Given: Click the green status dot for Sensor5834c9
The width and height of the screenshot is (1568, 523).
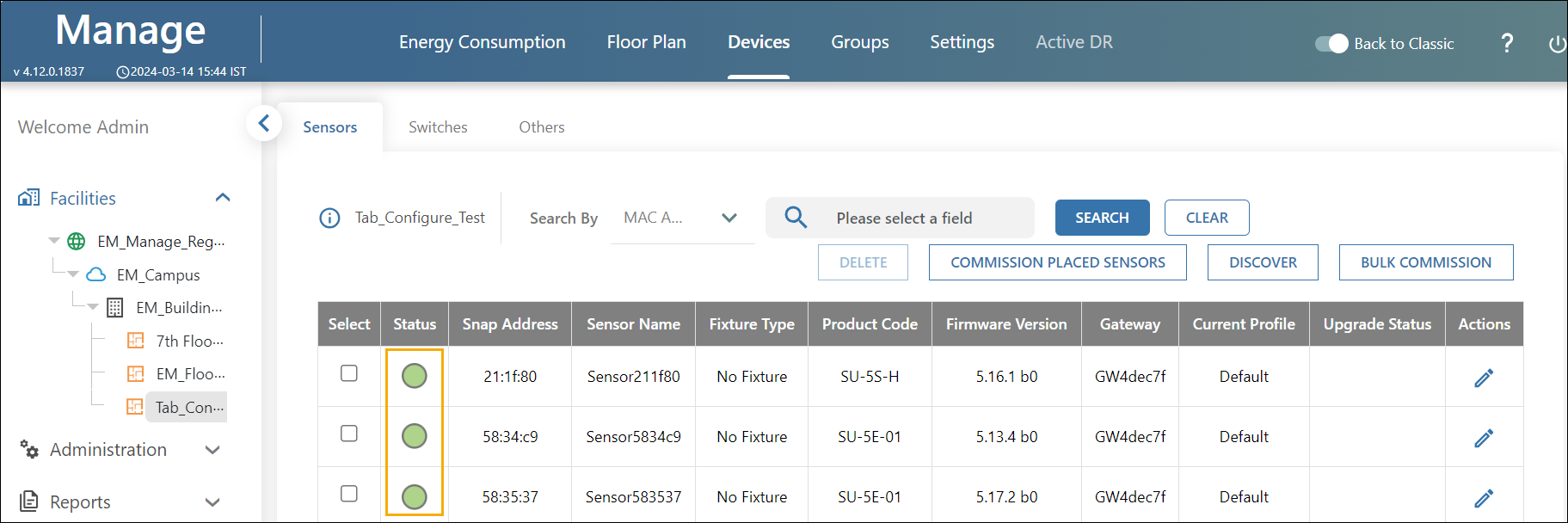Looking at the screenshot, I should click(x=415, y=436).
